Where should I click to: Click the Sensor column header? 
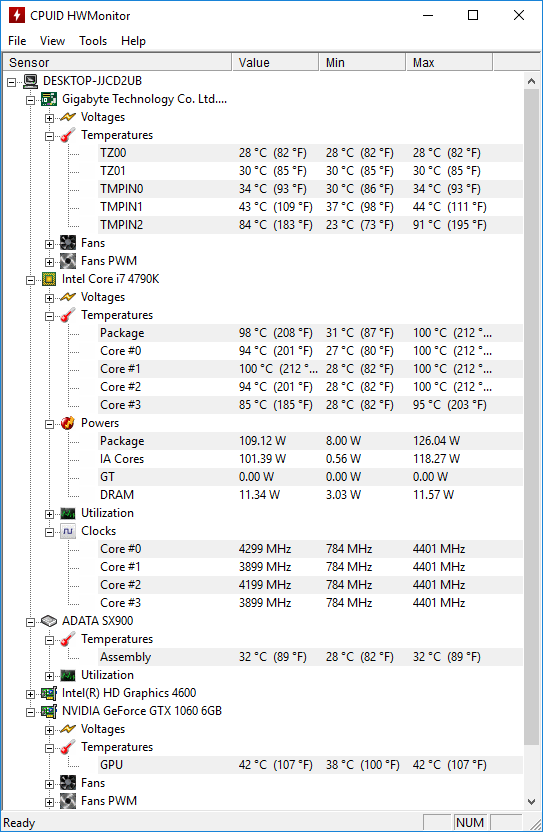(117, 63)
